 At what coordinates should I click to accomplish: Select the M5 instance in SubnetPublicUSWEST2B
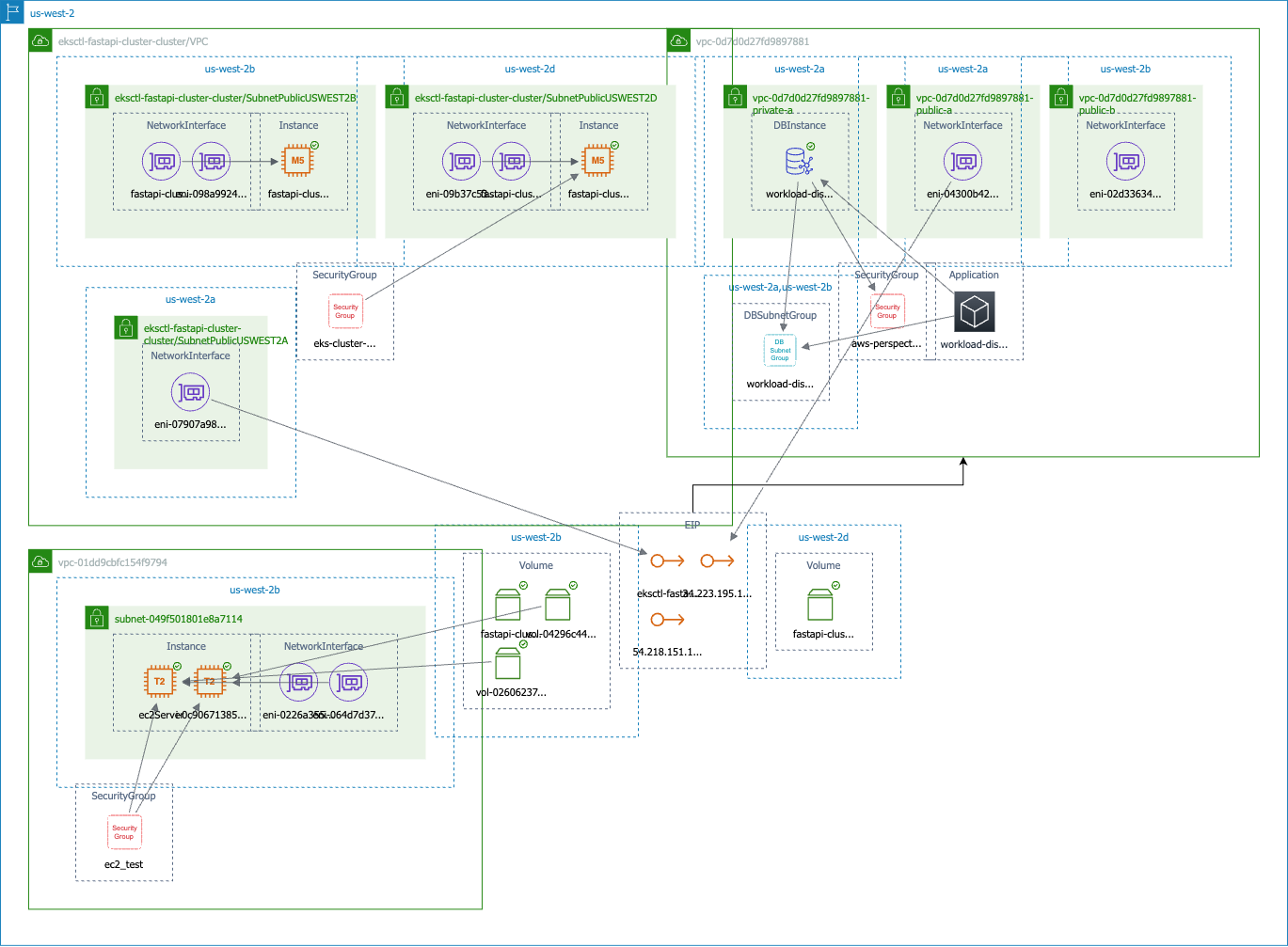click(298, 161)
